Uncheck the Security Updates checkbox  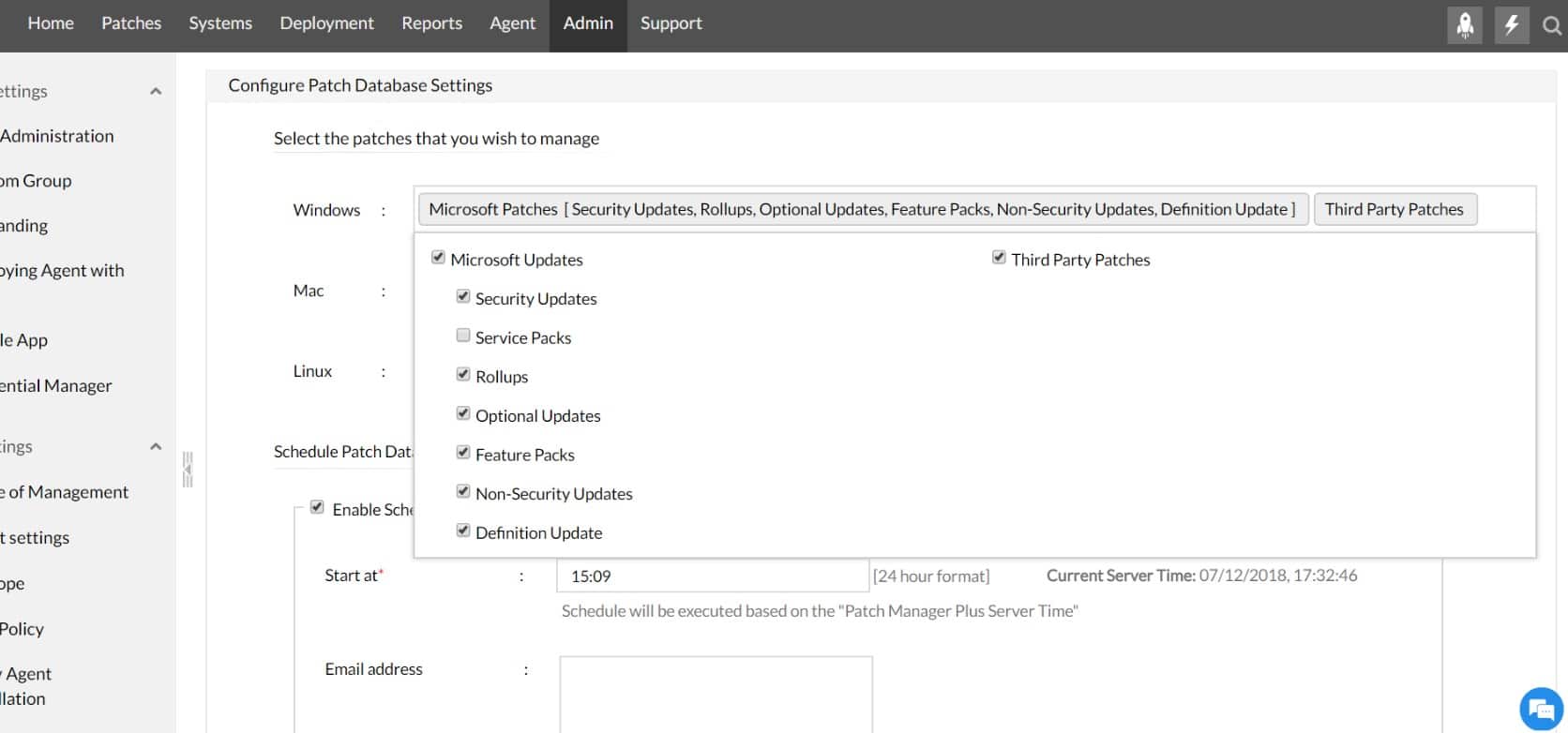[x=462, y=296]
